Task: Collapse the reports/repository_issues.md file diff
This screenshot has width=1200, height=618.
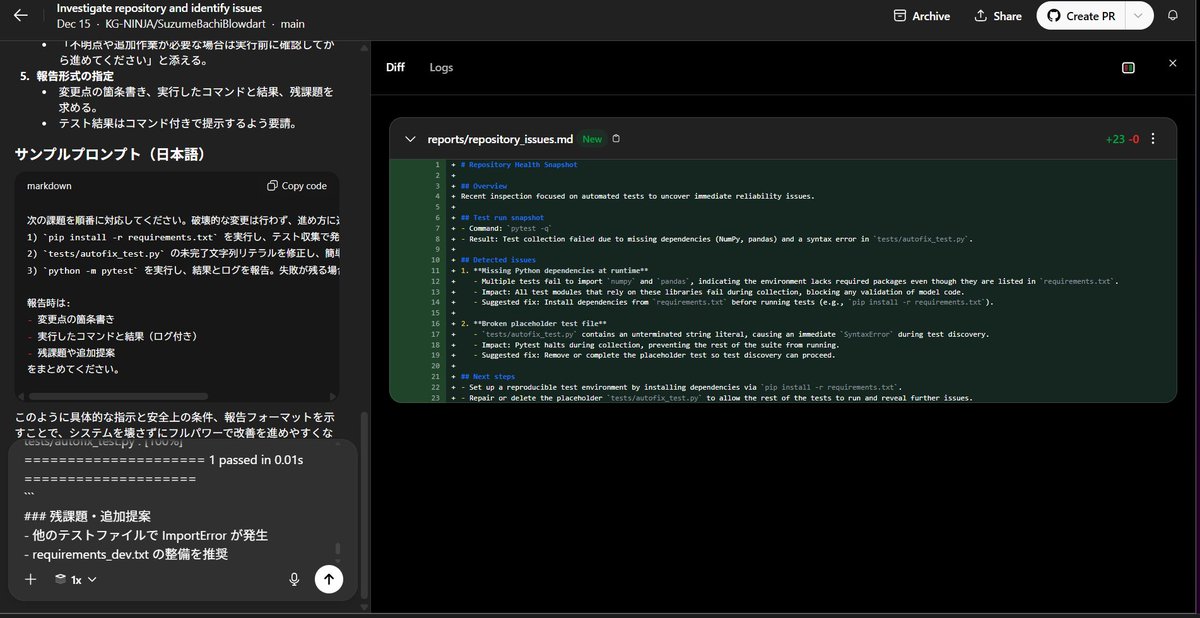Action: coord(410,139)
